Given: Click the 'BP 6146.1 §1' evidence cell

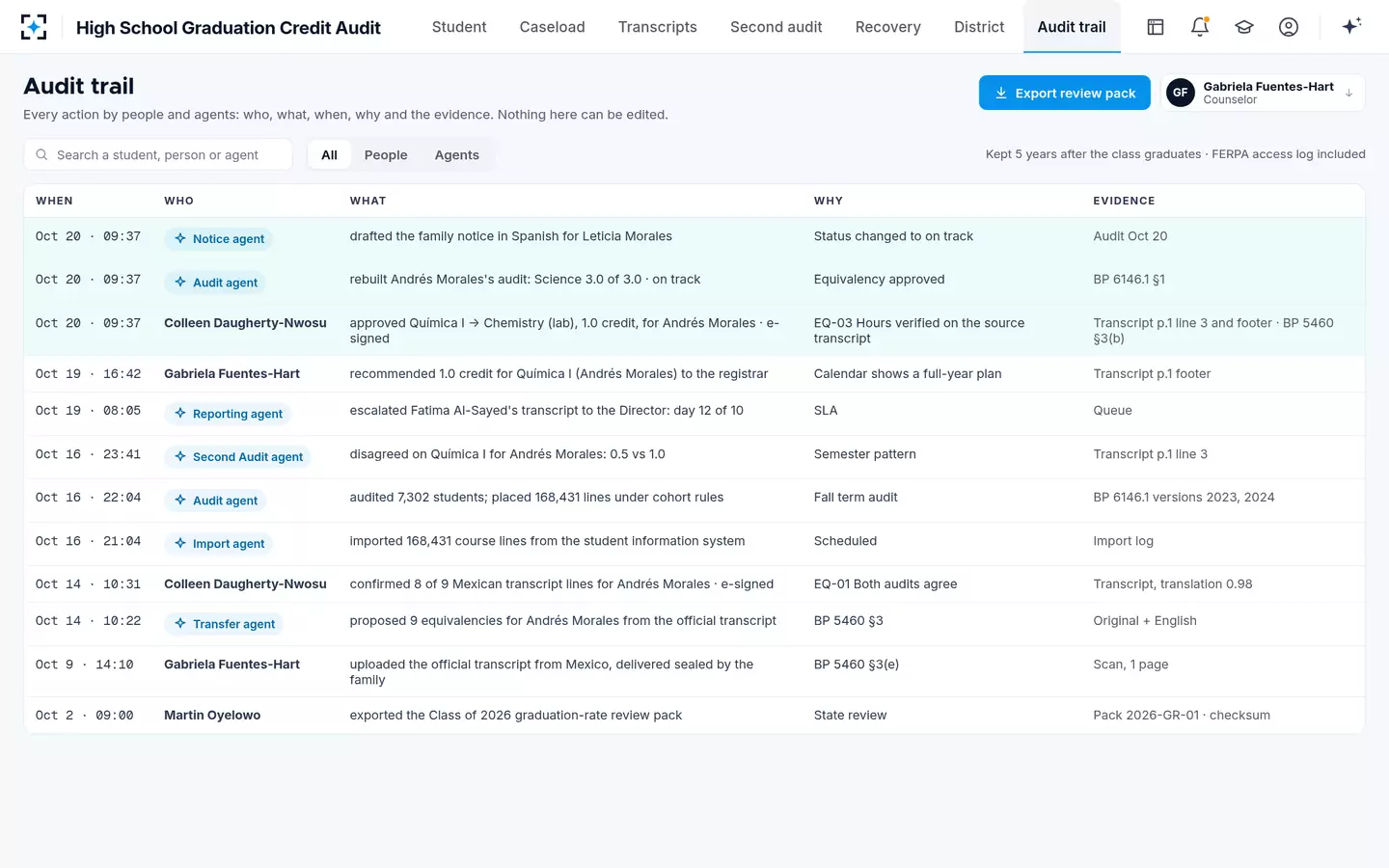Looking at the screenshot, I should (x=1129, y=280).
